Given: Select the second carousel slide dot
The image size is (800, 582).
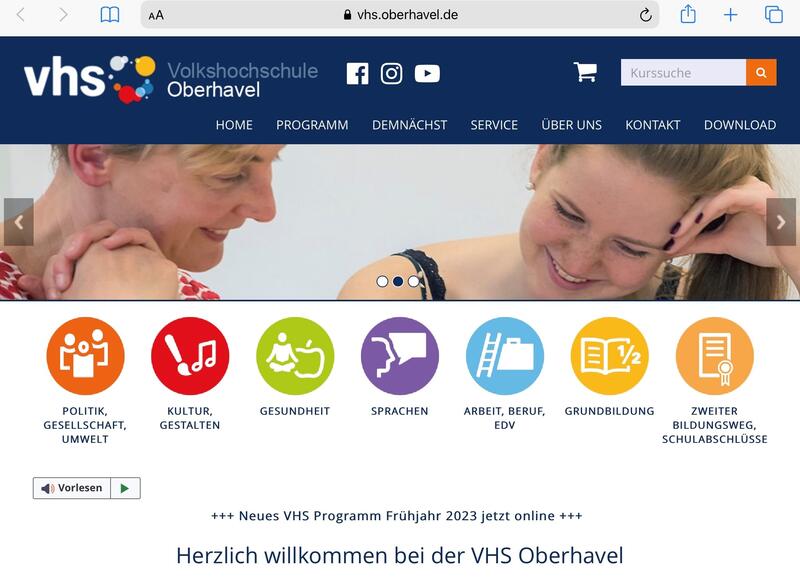Looking at the screenshot, I should (x=398, y=281).
